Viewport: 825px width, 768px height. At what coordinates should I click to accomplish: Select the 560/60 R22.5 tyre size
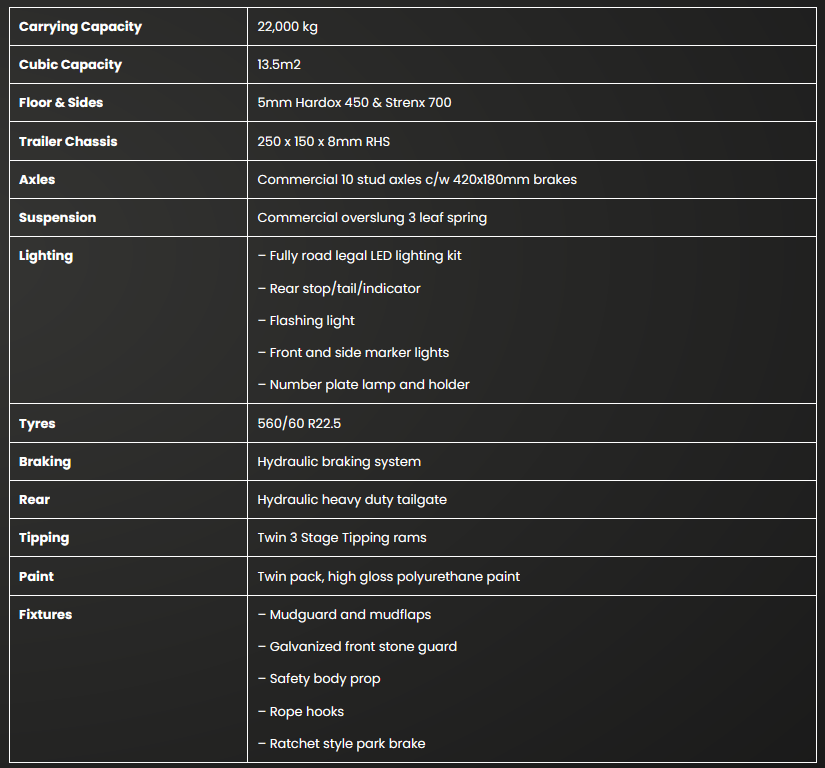[x=299, y=424]
